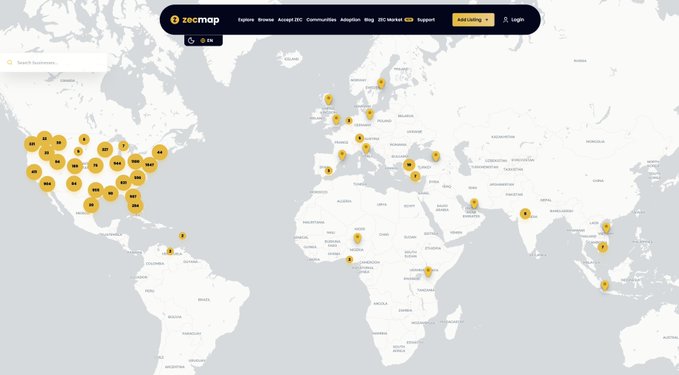Click the zecmap logo
The image size is (679, 375).
coord(195,19)
